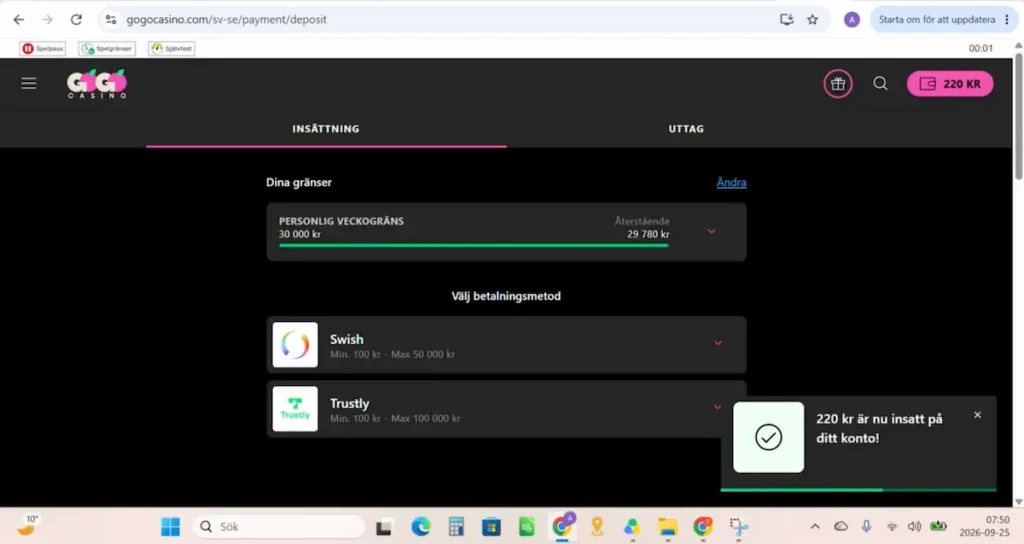The width and height of the screenshot is (1024, 544).
Task: Click the microphone tray icon
Action: point(866,526)
